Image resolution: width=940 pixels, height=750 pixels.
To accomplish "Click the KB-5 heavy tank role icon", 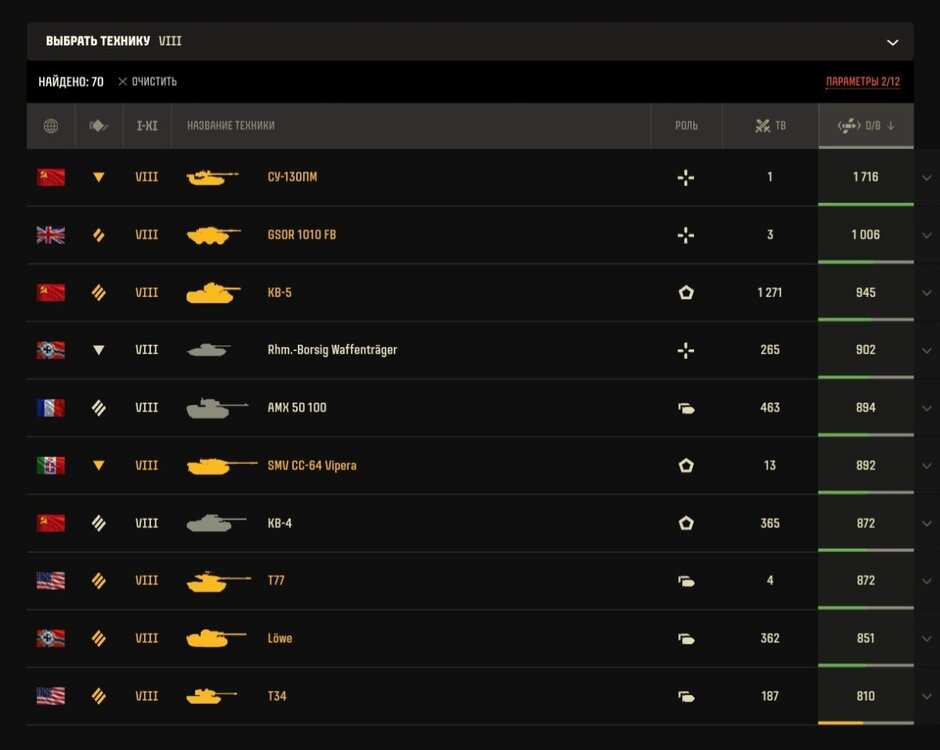I will pyautogui.click(x=686, y=293).
